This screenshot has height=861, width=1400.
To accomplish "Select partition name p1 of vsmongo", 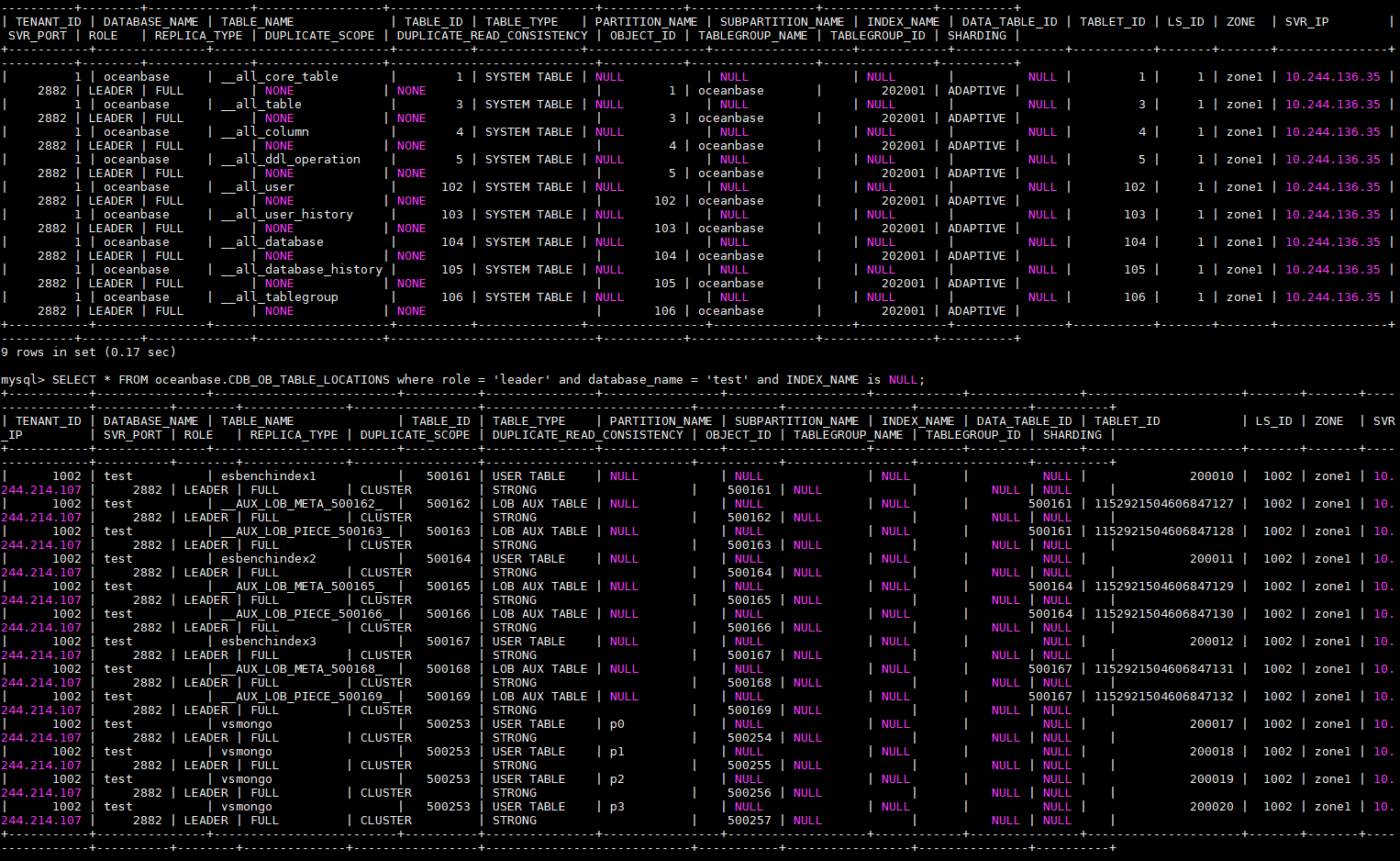I will pos(617,752).
